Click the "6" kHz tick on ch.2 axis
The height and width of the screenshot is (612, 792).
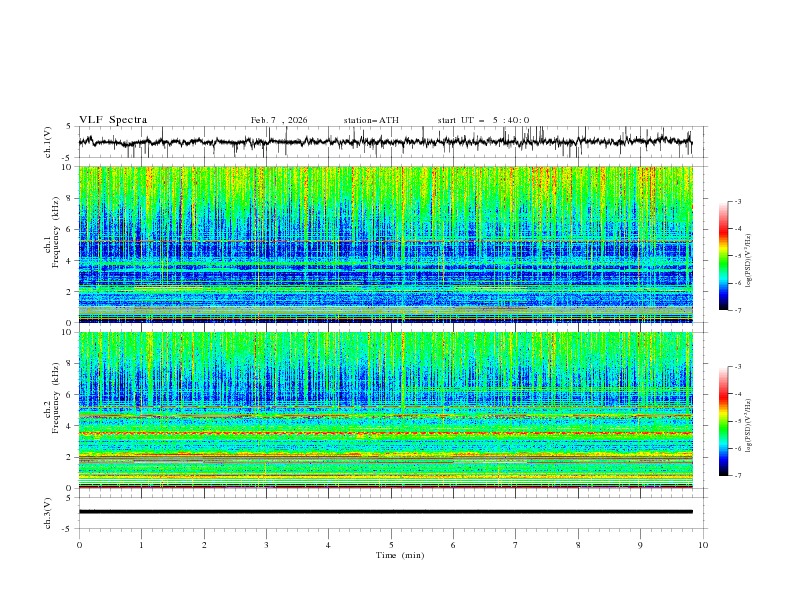tap(70, 395)
